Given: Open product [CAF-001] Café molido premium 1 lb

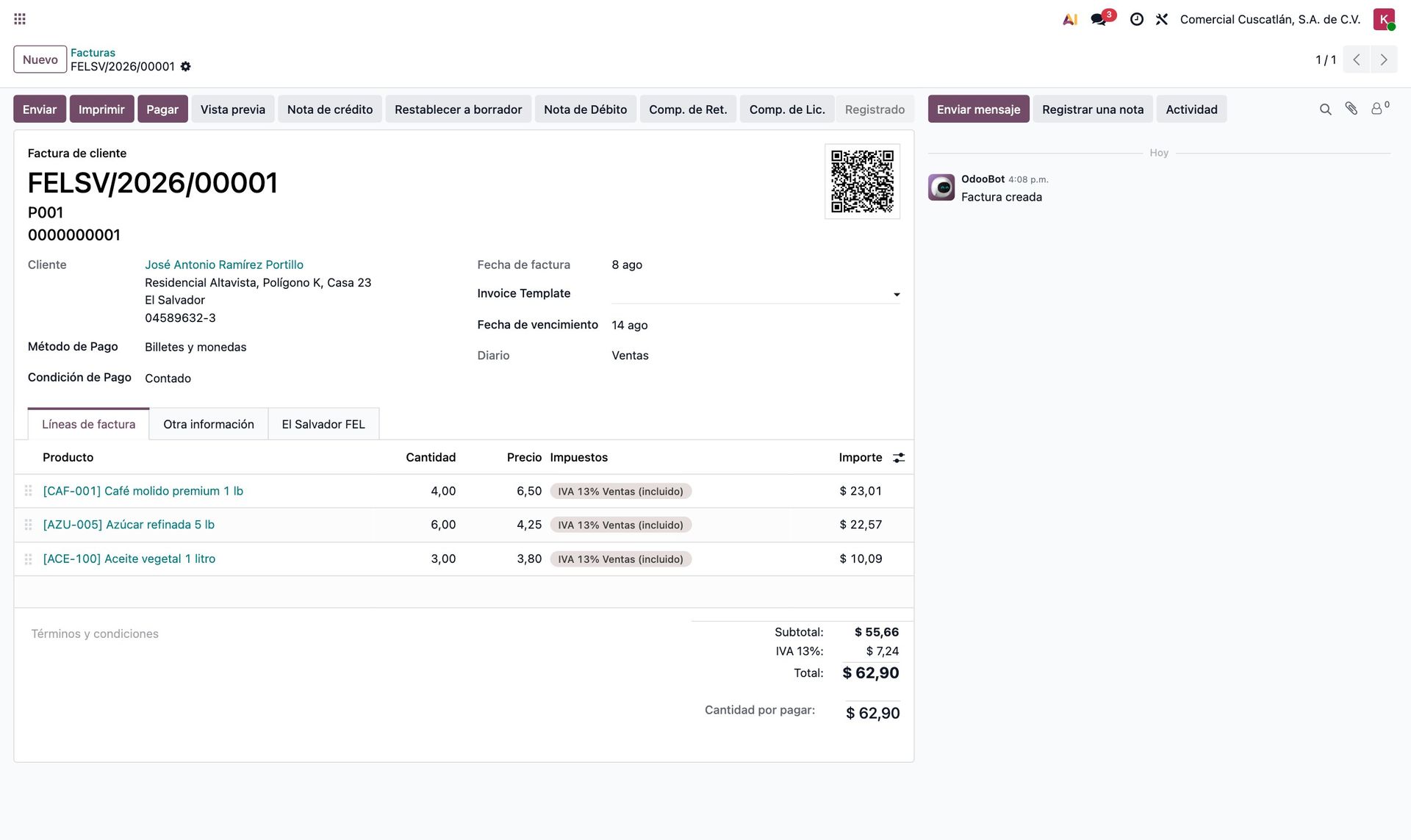Looking at the screenshot, I should 143,491.
